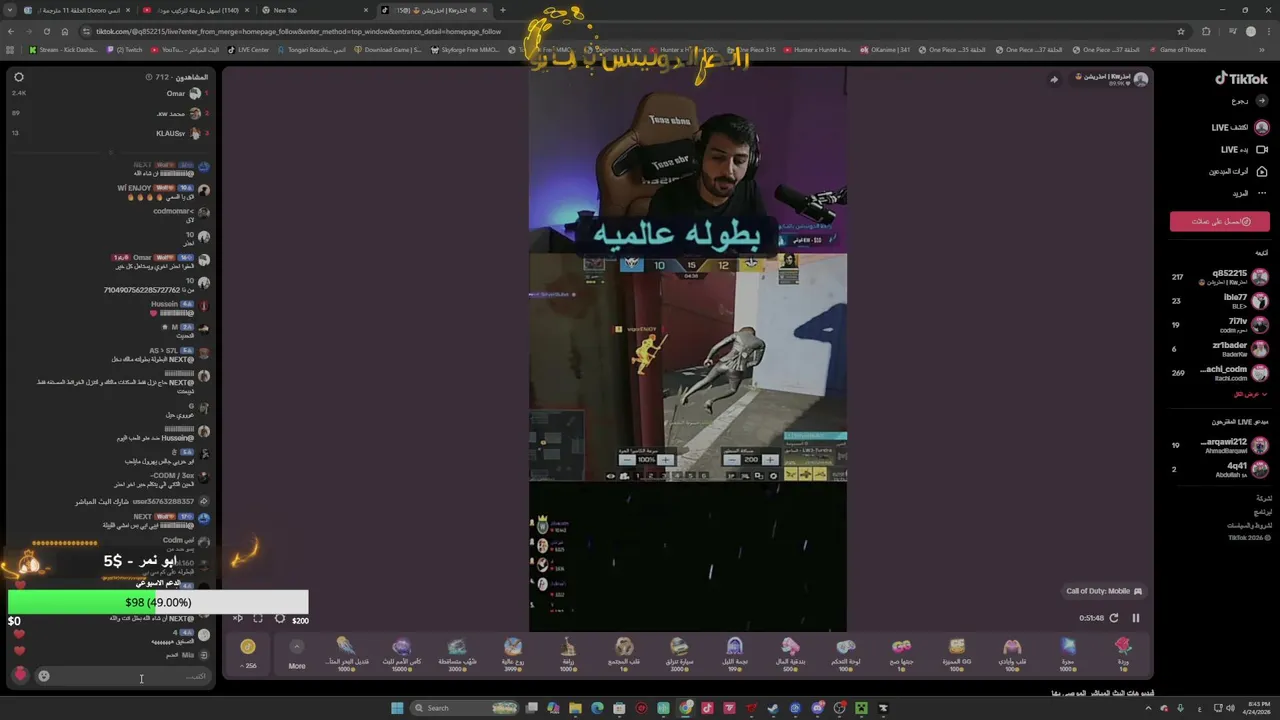Reload the page using browser refresh button

[45, 31]
